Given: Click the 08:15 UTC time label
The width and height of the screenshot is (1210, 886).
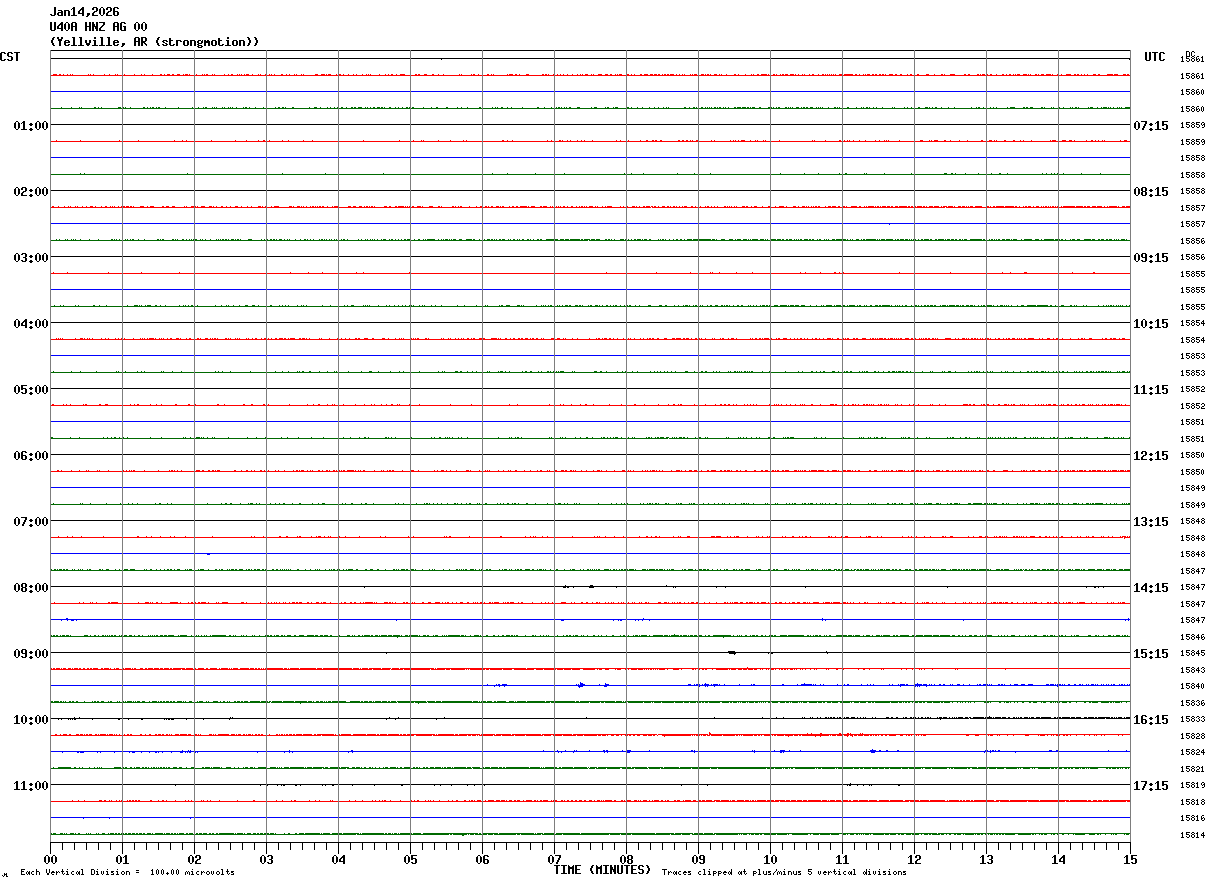Looking at the screenshot, I should 1151,191.
